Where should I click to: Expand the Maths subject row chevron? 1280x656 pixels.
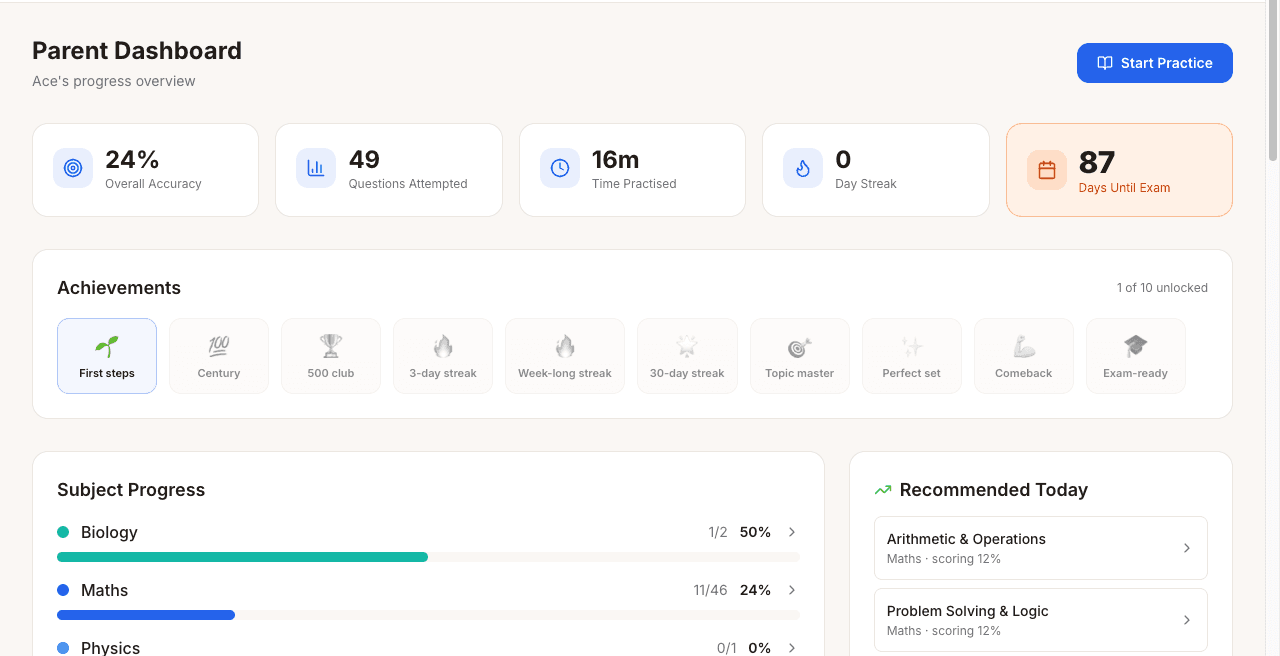point(792,590)
